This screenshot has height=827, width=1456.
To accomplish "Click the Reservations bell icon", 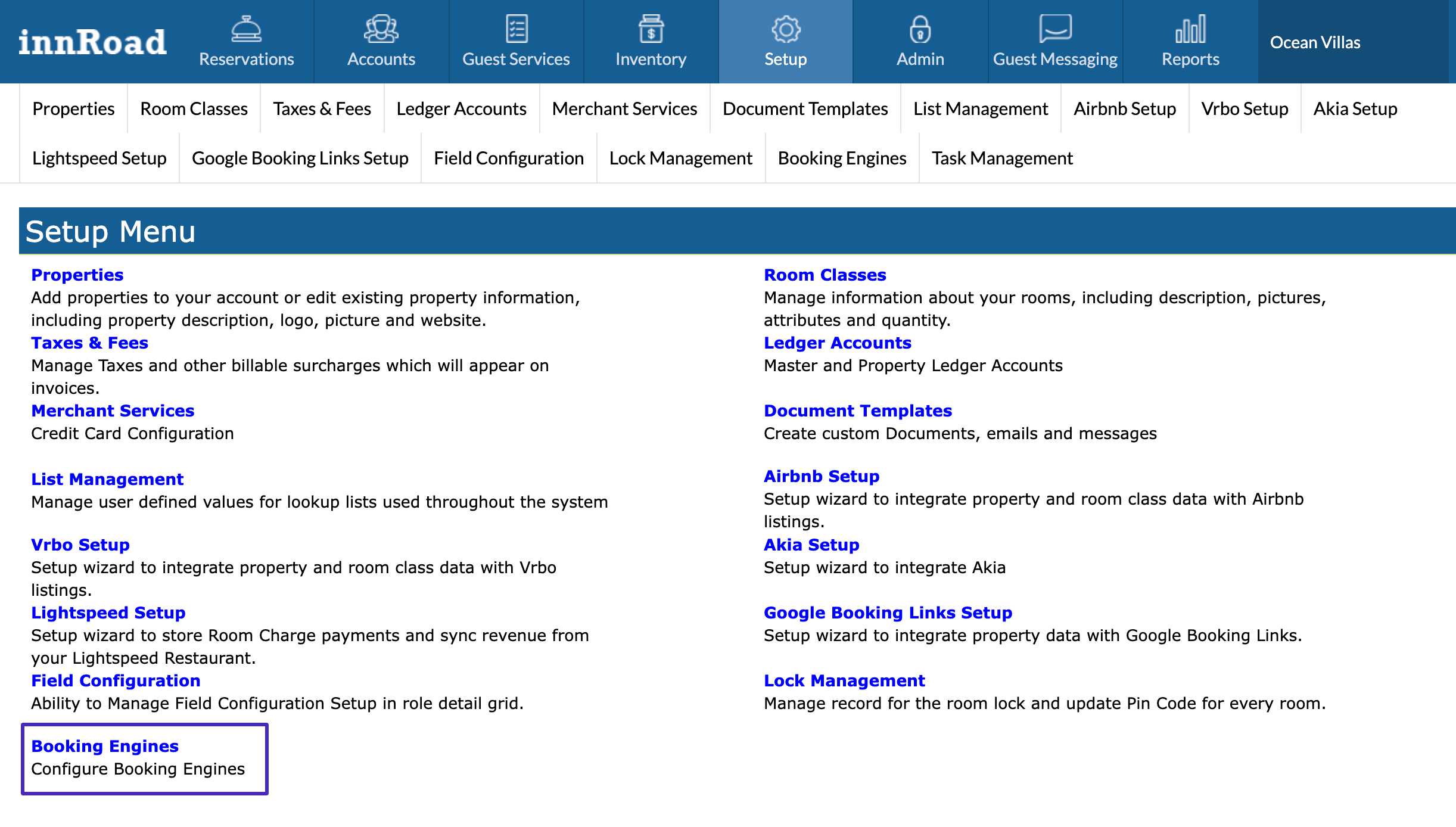I will tap(246, 29).
